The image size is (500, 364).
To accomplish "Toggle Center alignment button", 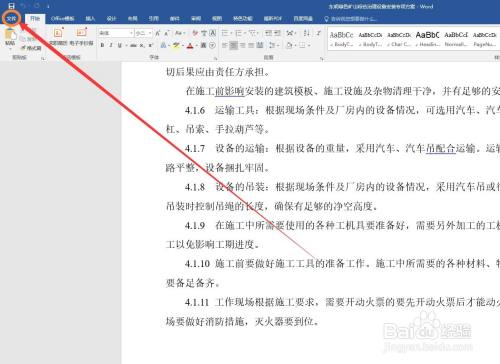I will [234, 45].
